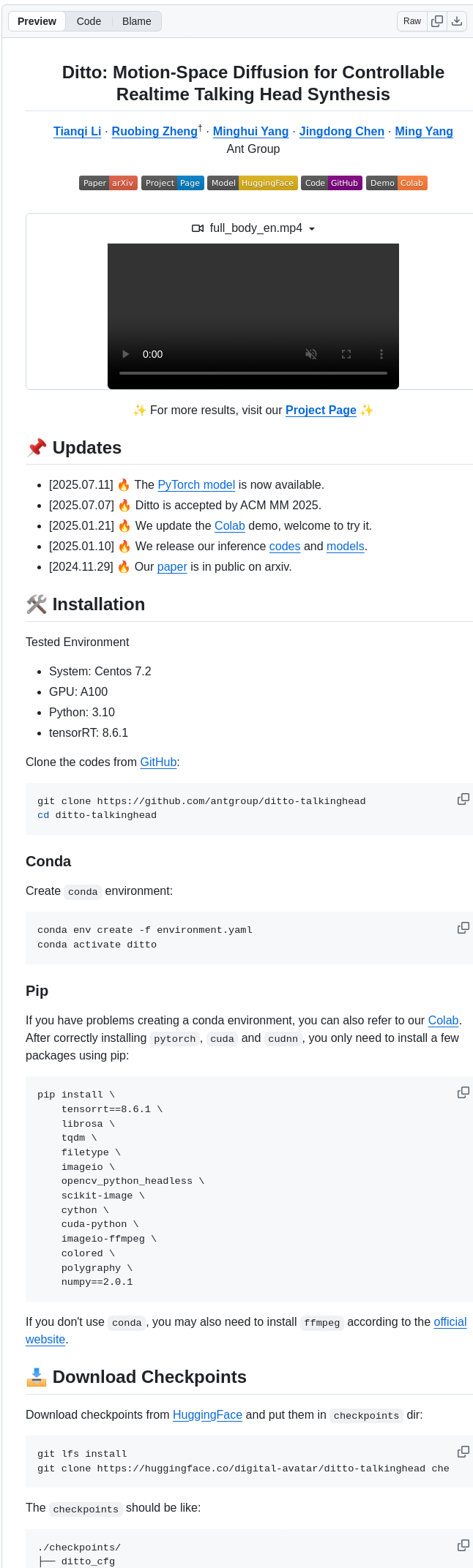Switch to the Blame tab
Screen dimensions: 473x1568
(137, 21)
